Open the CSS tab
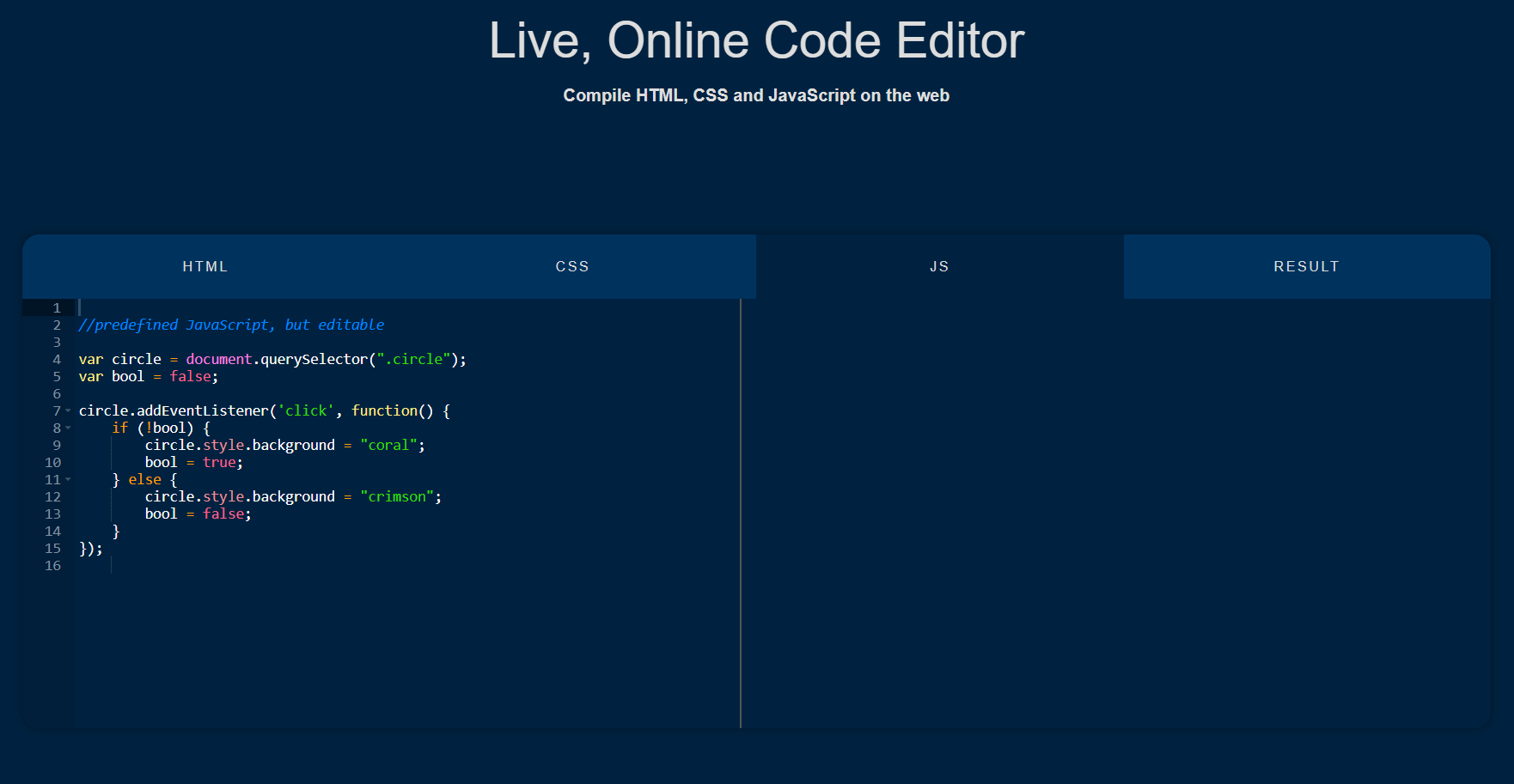The image size is (1514, 784). (x=572, y=266)
